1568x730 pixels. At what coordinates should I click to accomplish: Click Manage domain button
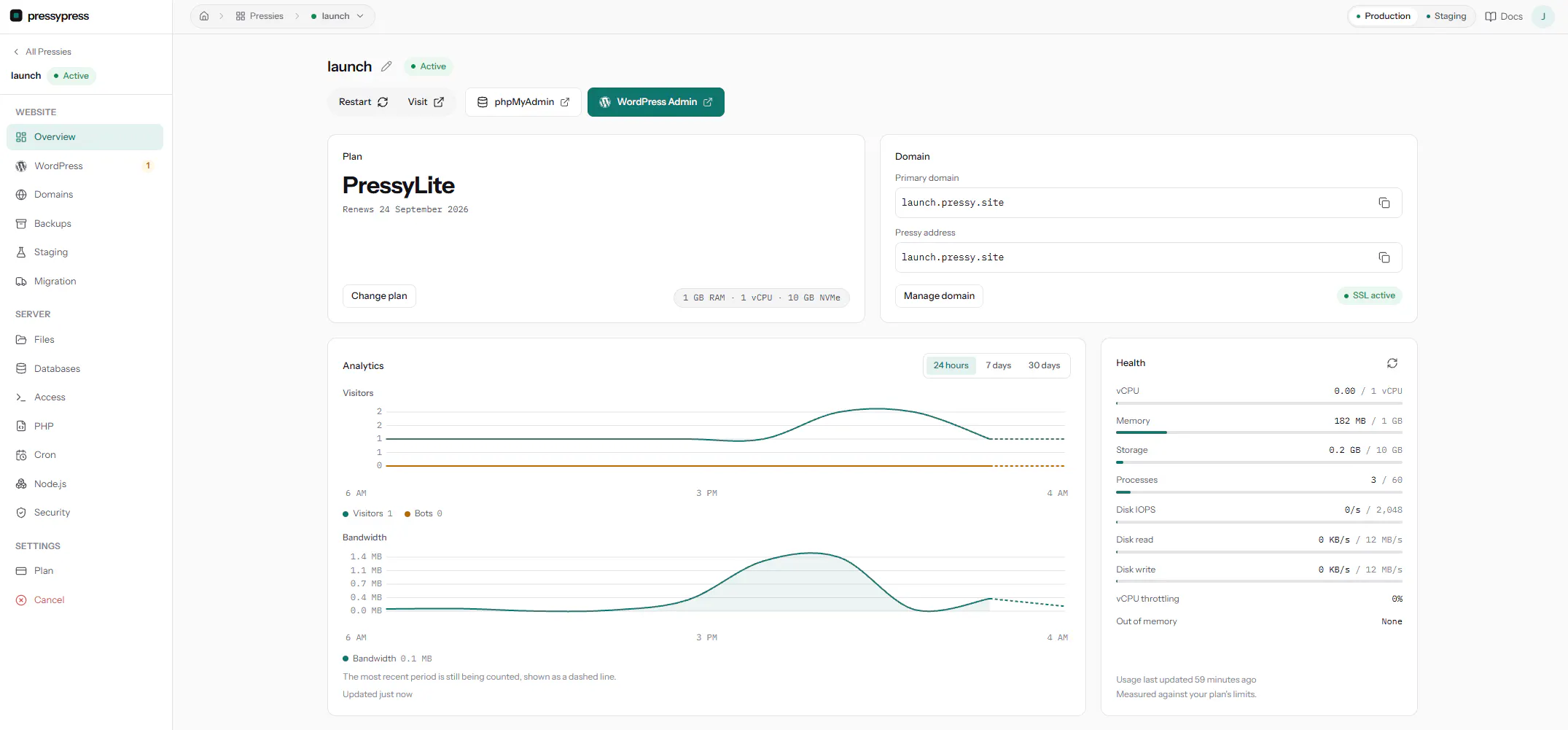pos(939,296)
